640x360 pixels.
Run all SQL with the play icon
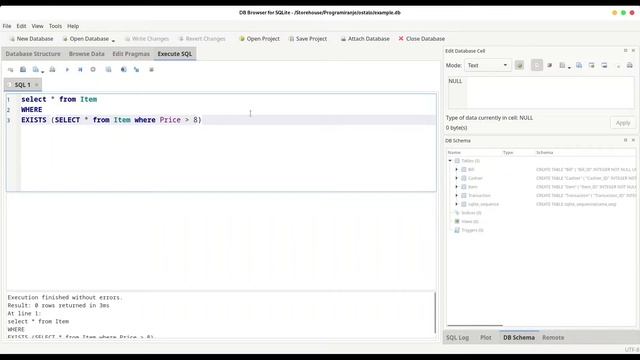click(67, 70)
